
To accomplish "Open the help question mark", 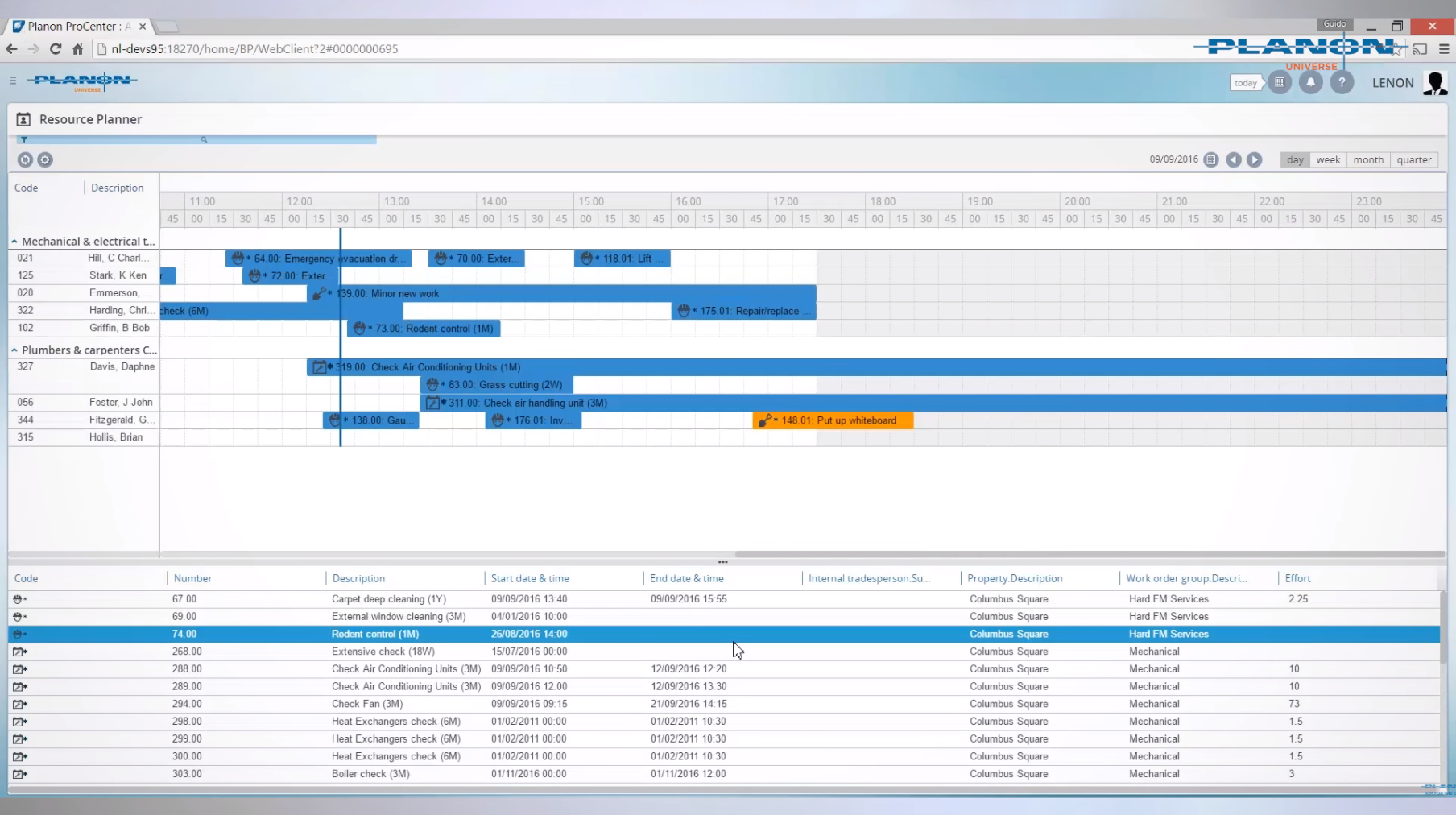I will (1342, 82).
